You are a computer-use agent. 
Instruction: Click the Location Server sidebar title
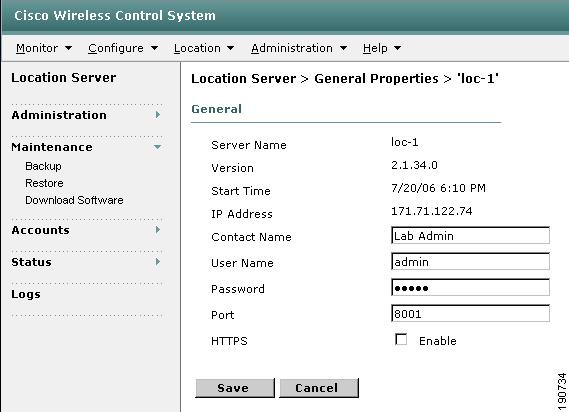[x=64, y=78]
